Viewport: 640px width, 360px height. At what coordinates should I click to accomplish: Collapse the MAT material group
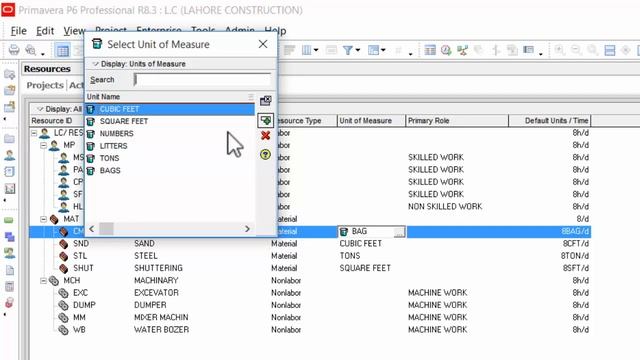(43, 219)
